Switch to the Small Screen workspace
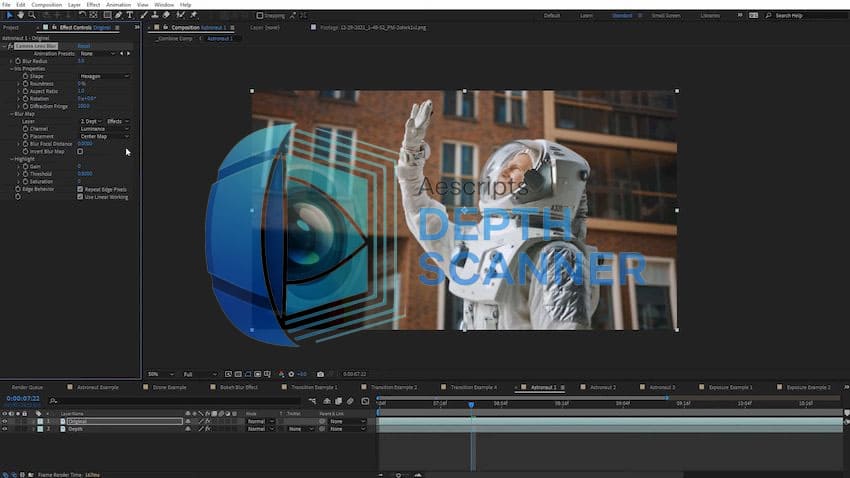 [x=666, y=16]
